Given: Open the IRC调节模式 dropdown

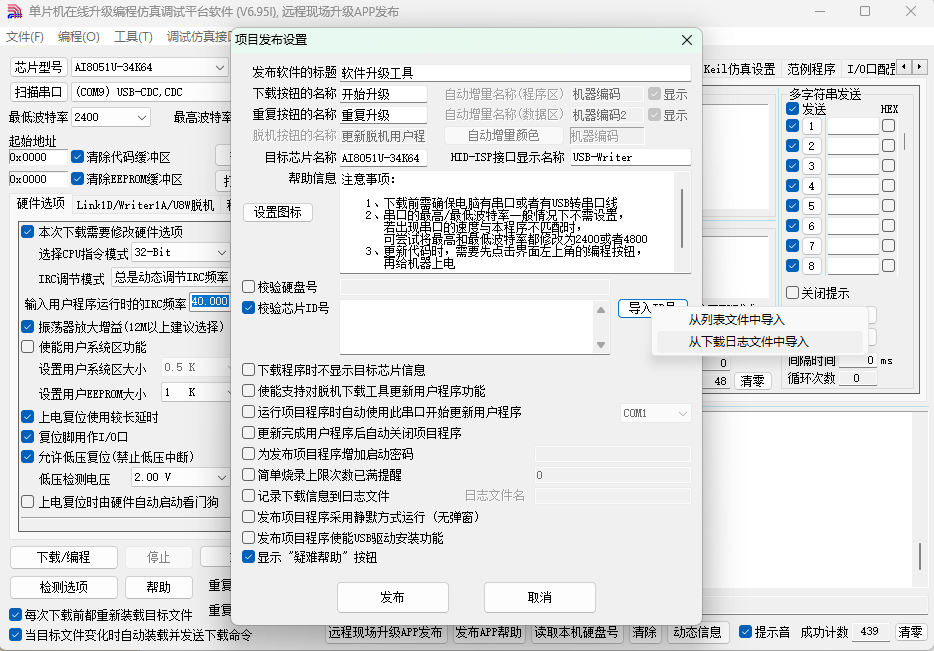Looking at the screenshot, I should click(172, 278).
